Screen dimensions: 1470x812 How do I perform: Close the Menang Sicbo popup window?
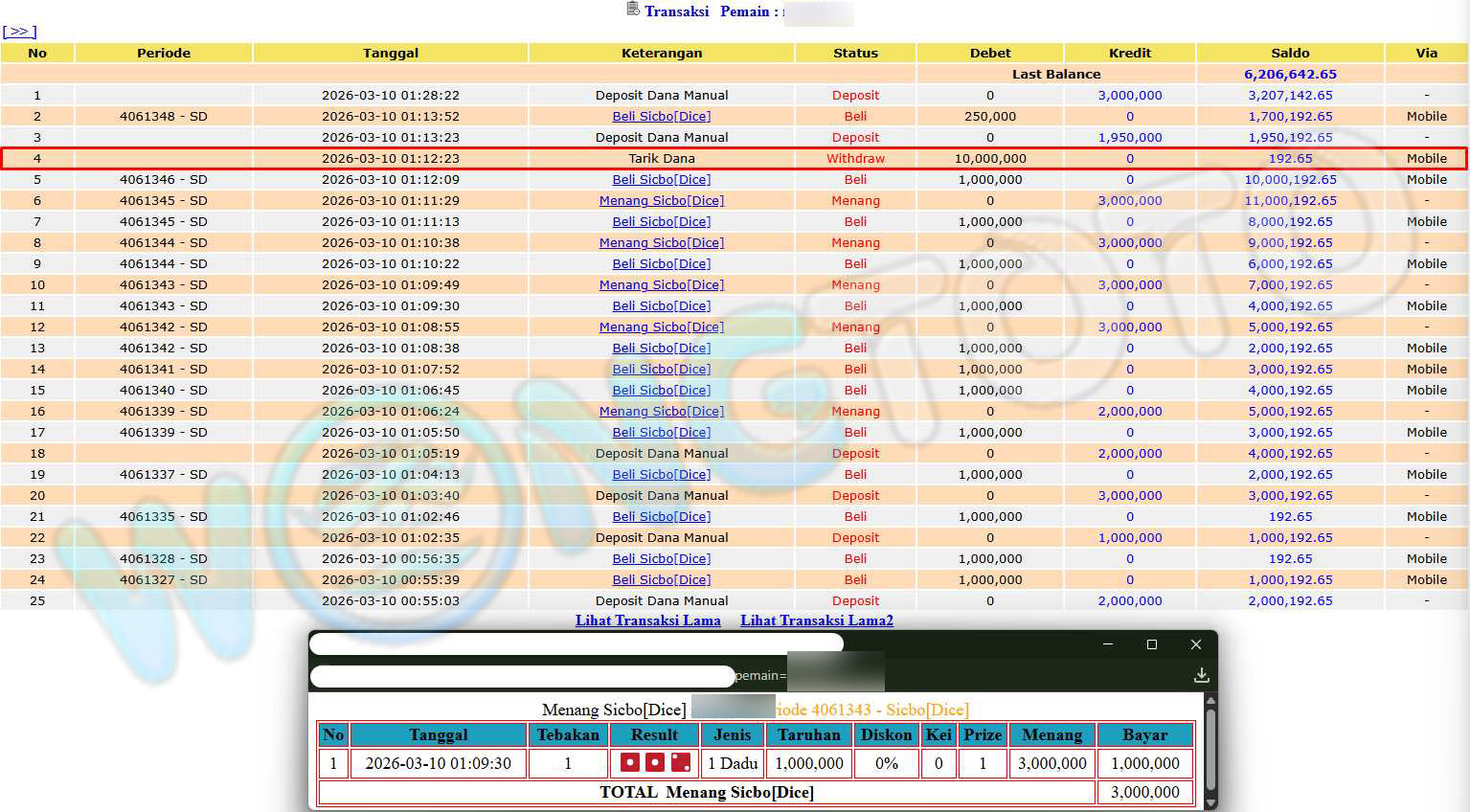coord(1195,644)
